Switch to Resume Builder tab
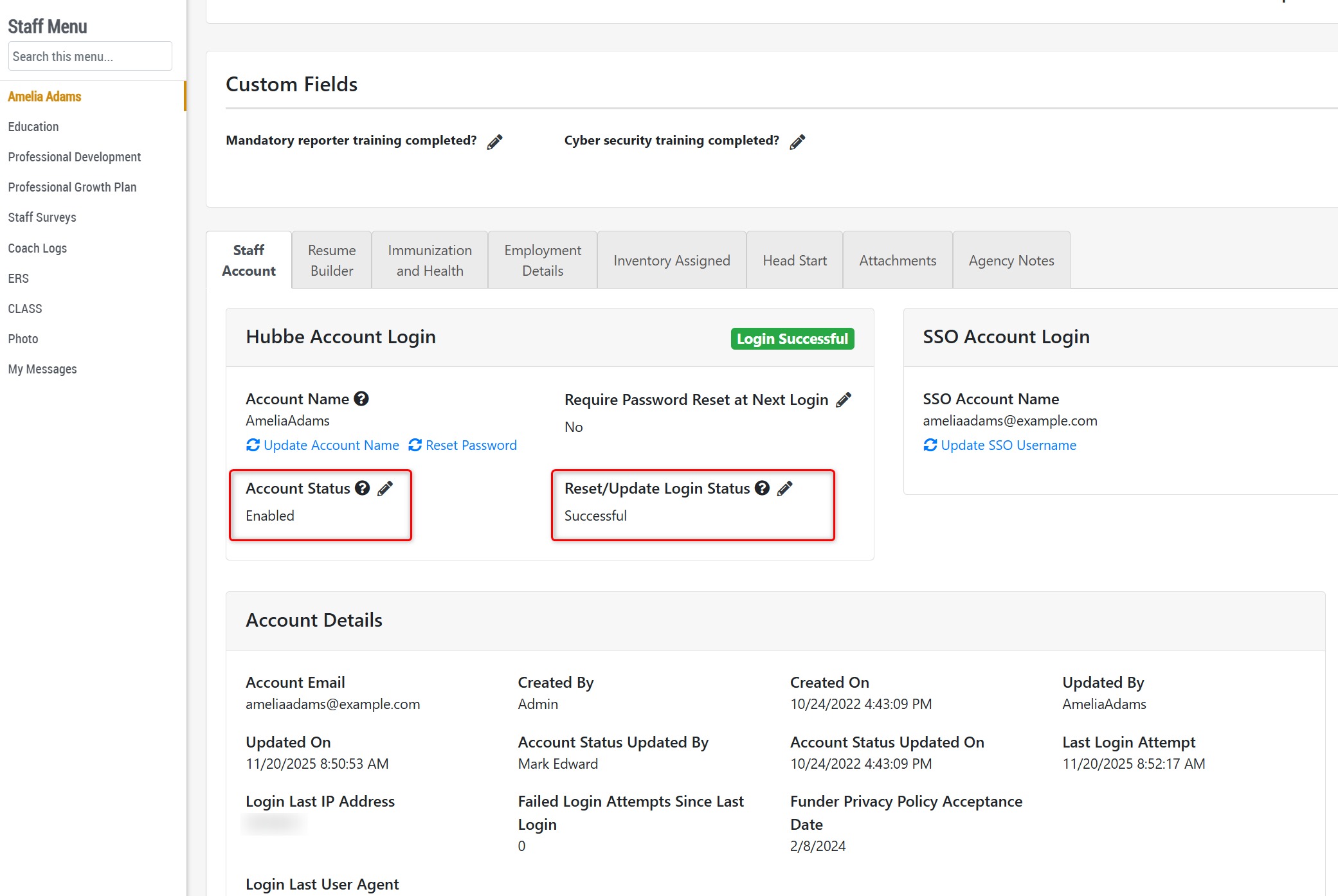The width and height of the screenshot is (1338, 896). tap(332, 260)
